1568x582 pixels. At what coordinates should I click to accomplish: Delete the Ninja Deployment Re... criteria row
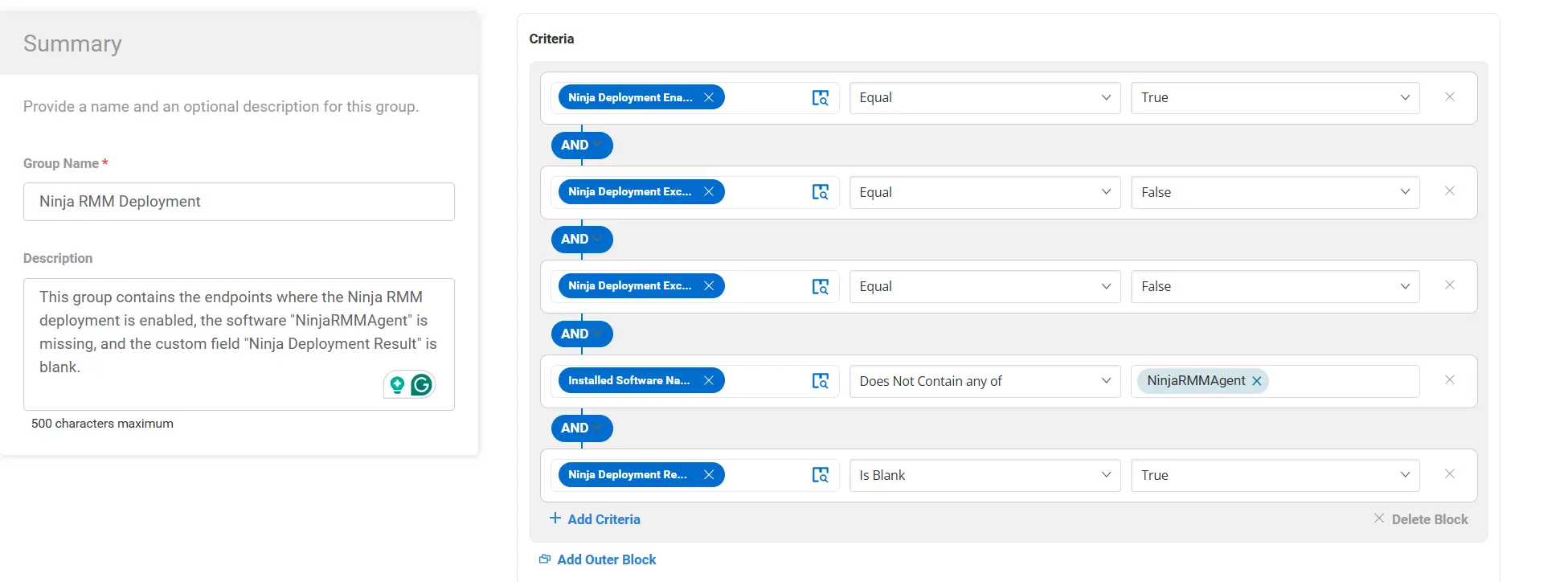1450,473
